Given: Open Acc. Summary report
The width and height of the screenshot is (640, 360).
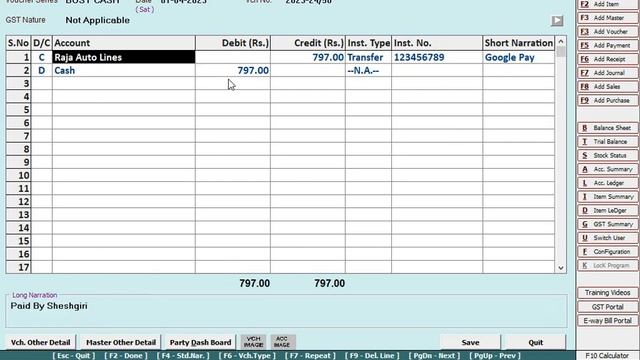Looking at the screenshot, I should pyautogui.click(x=608, y=169).
